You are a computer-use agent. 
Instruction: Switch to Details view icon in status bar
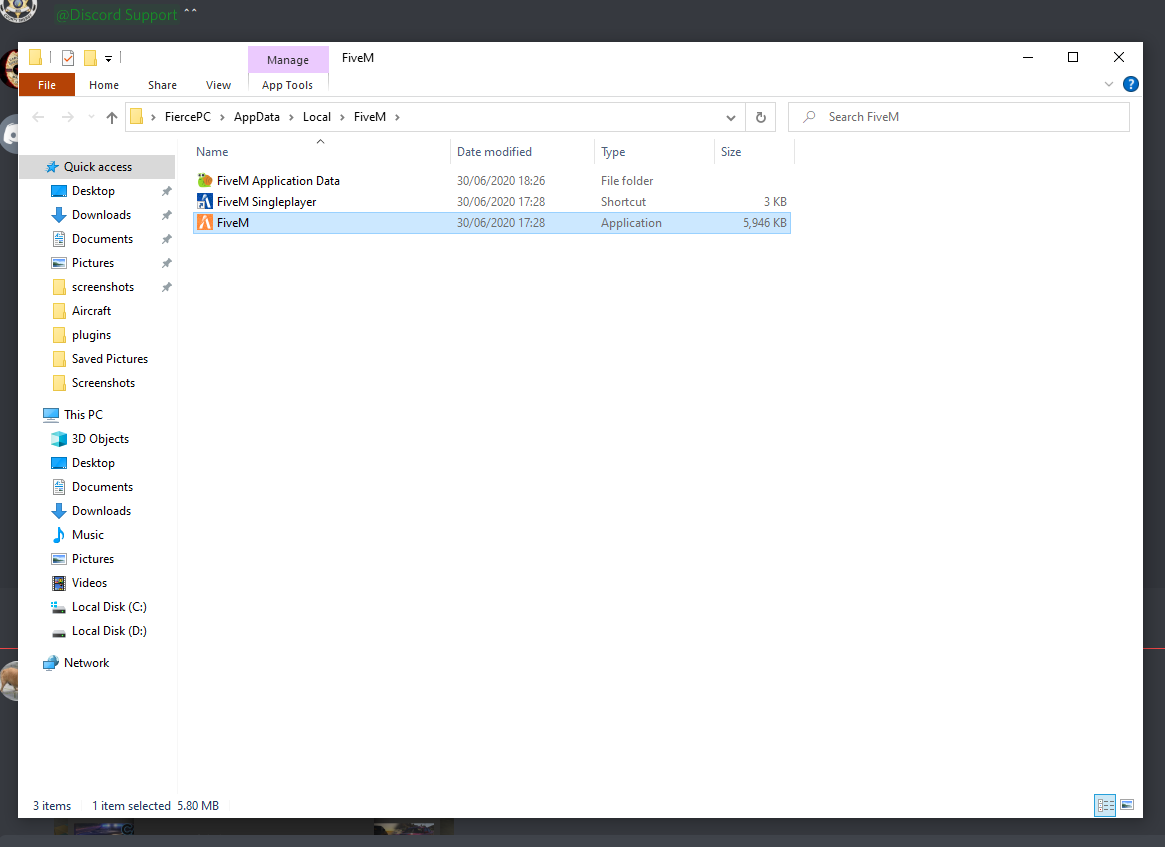(x=1105, y=805)
